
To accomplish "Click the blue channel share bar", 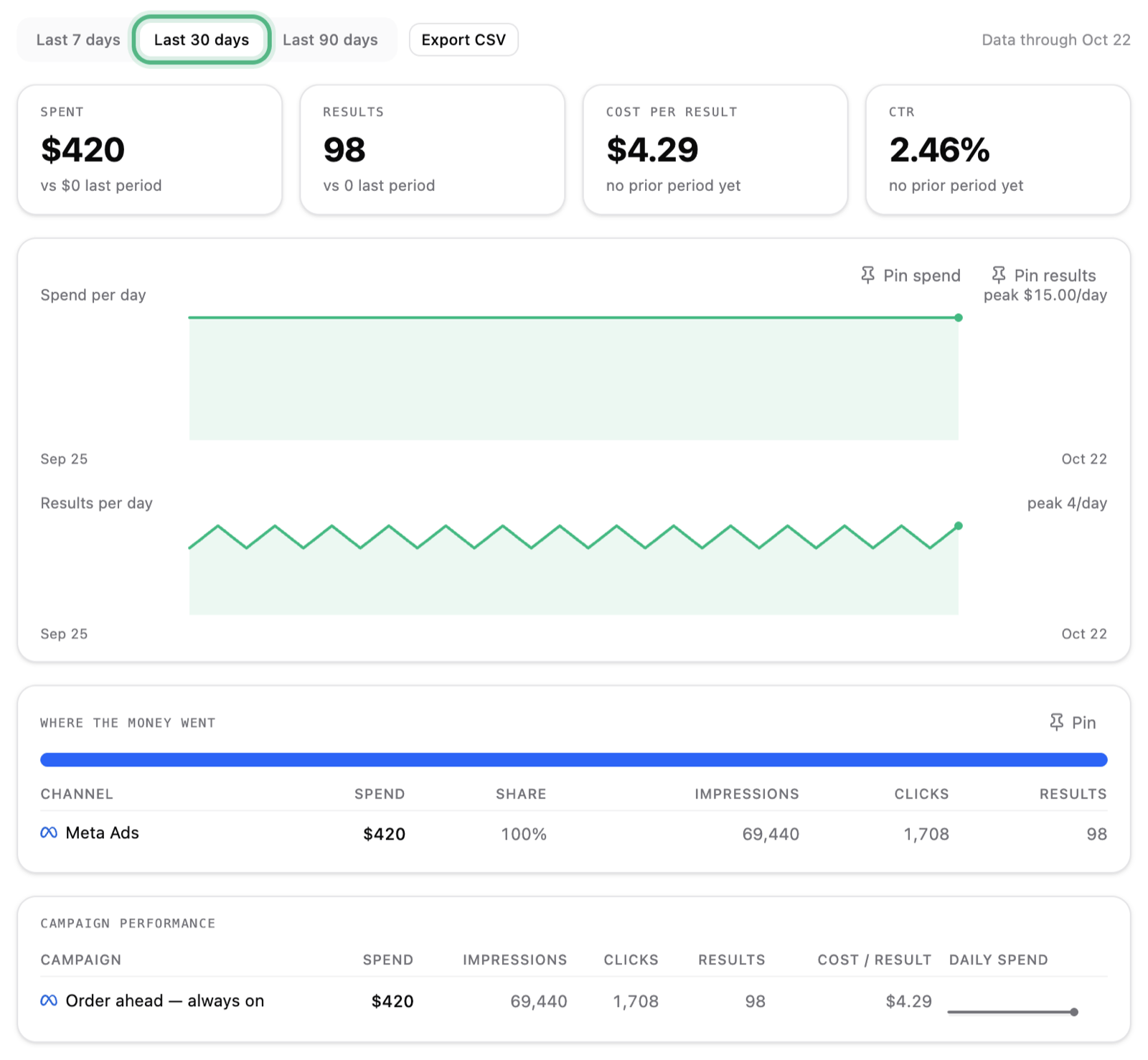I will [x=574, y=759].
